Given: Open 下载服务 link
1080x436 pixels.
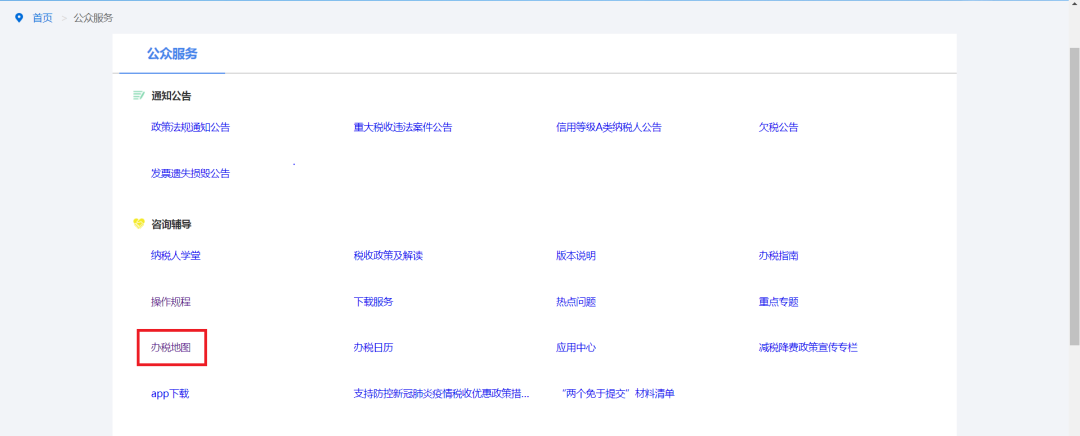Looking at the screenshot, I should (373, 302).
